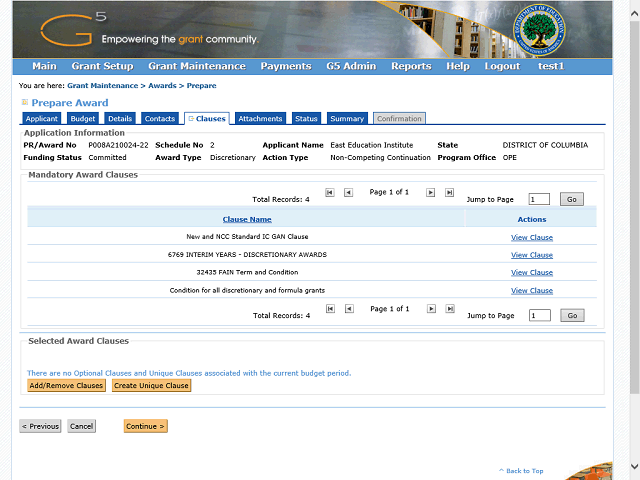
Task: Click the Create Unique Clause button
Action: pos(151,385)
